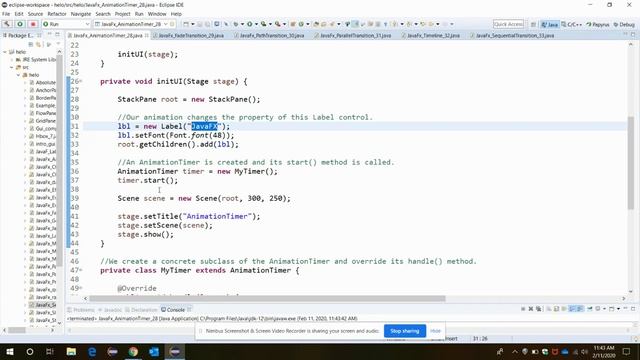
Task: Open Outlook from the taskbar
Action: tap(154, 351)
